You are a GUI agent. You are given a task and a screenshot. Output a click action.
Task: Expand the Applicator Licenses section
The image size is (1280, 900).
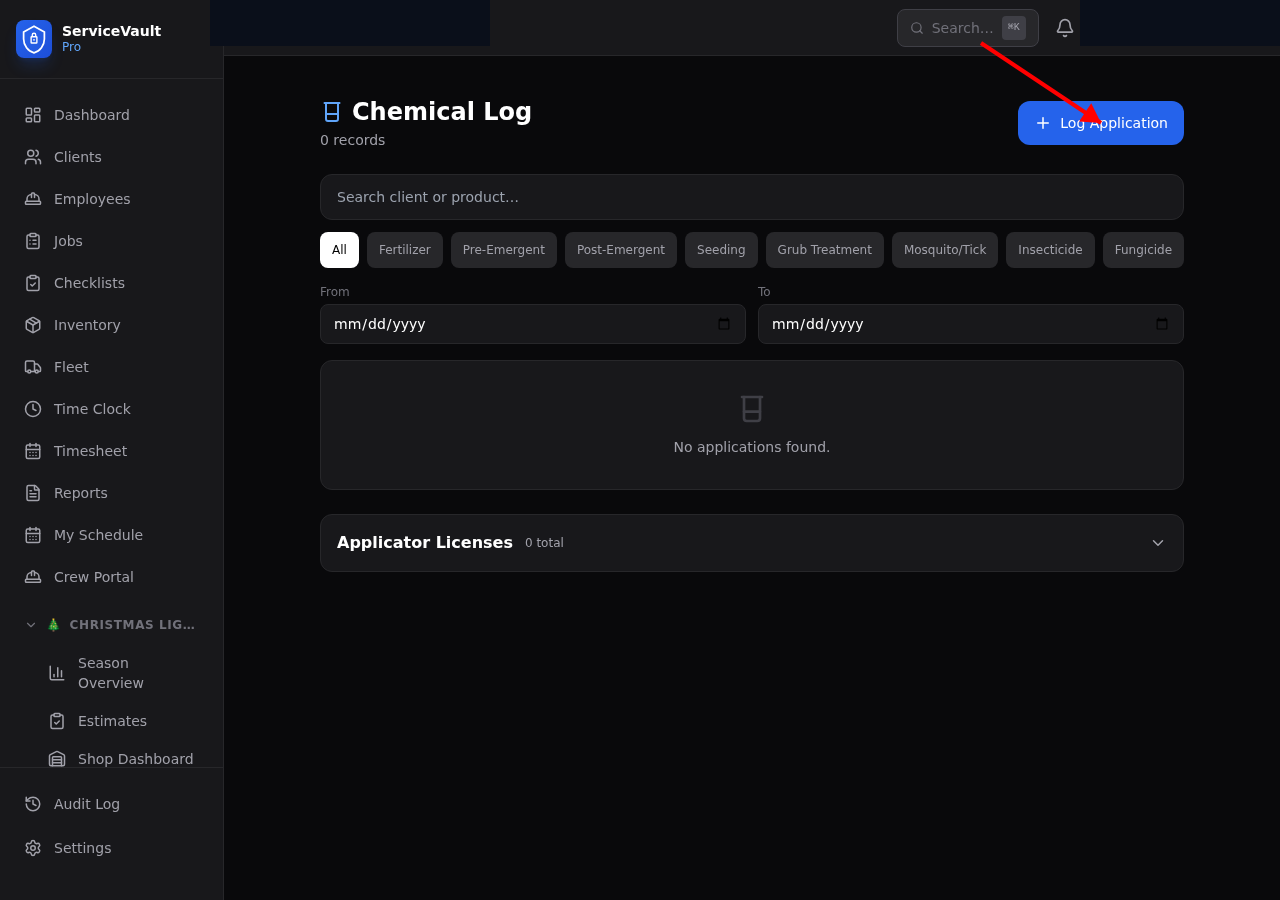click(1157, 543)
